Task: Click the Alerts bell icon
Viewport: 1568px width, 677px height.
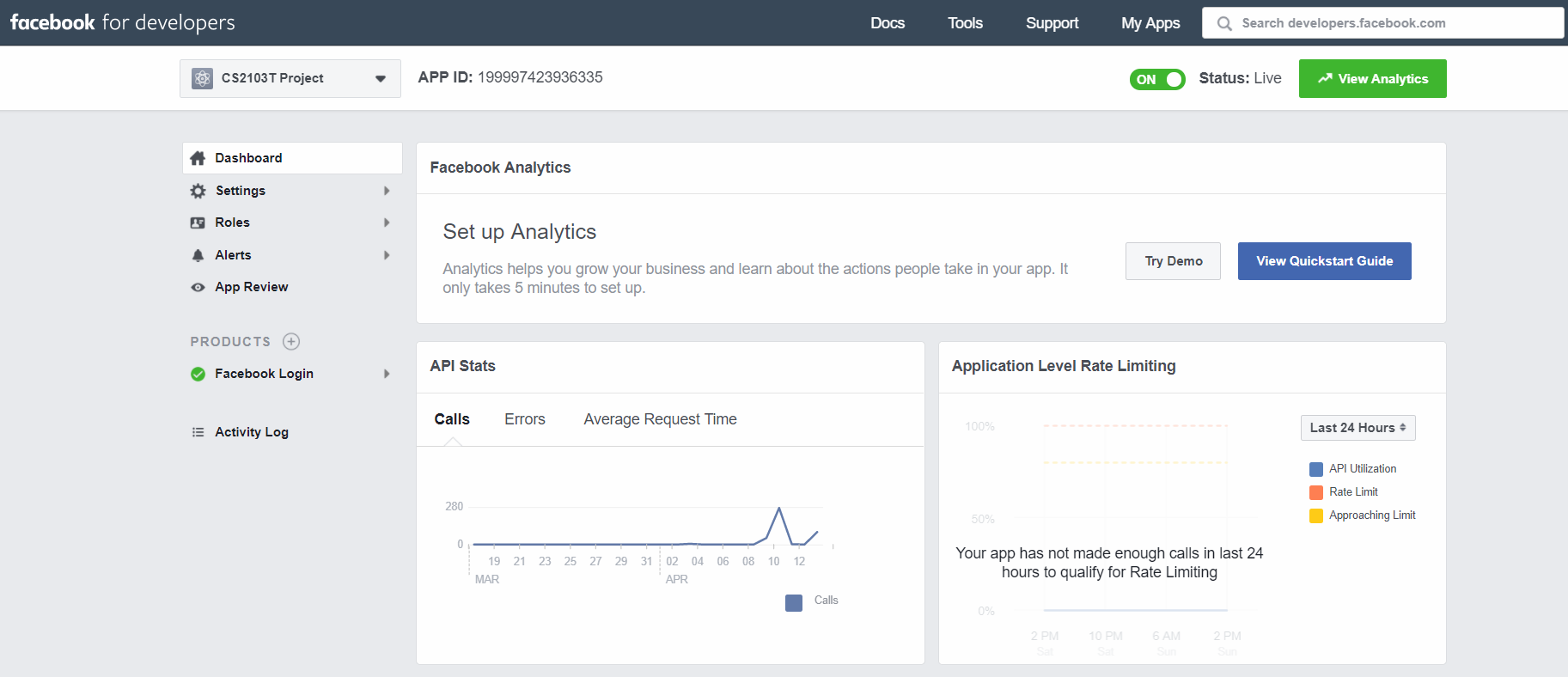Action: click(x=198, y=255)
